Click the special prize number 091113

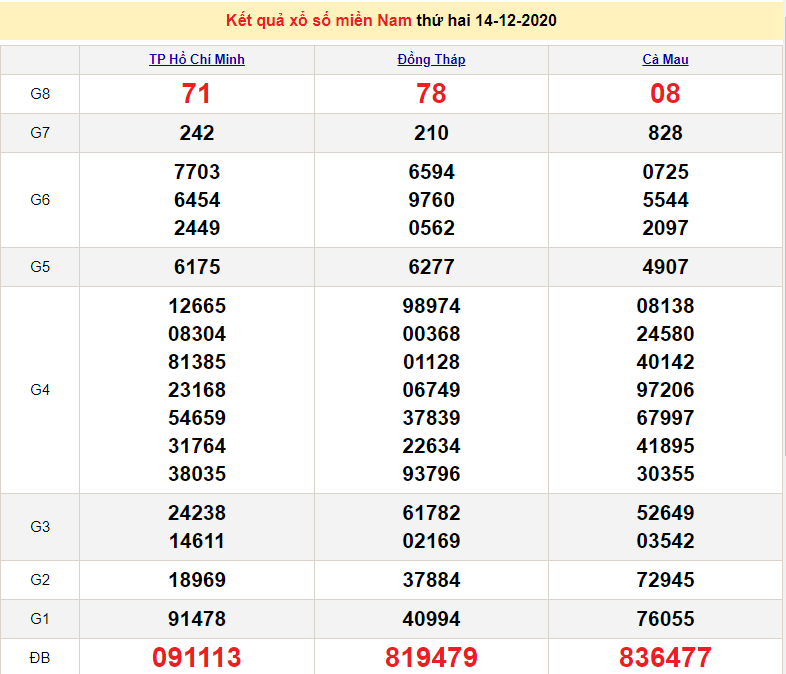coord(197,657)
